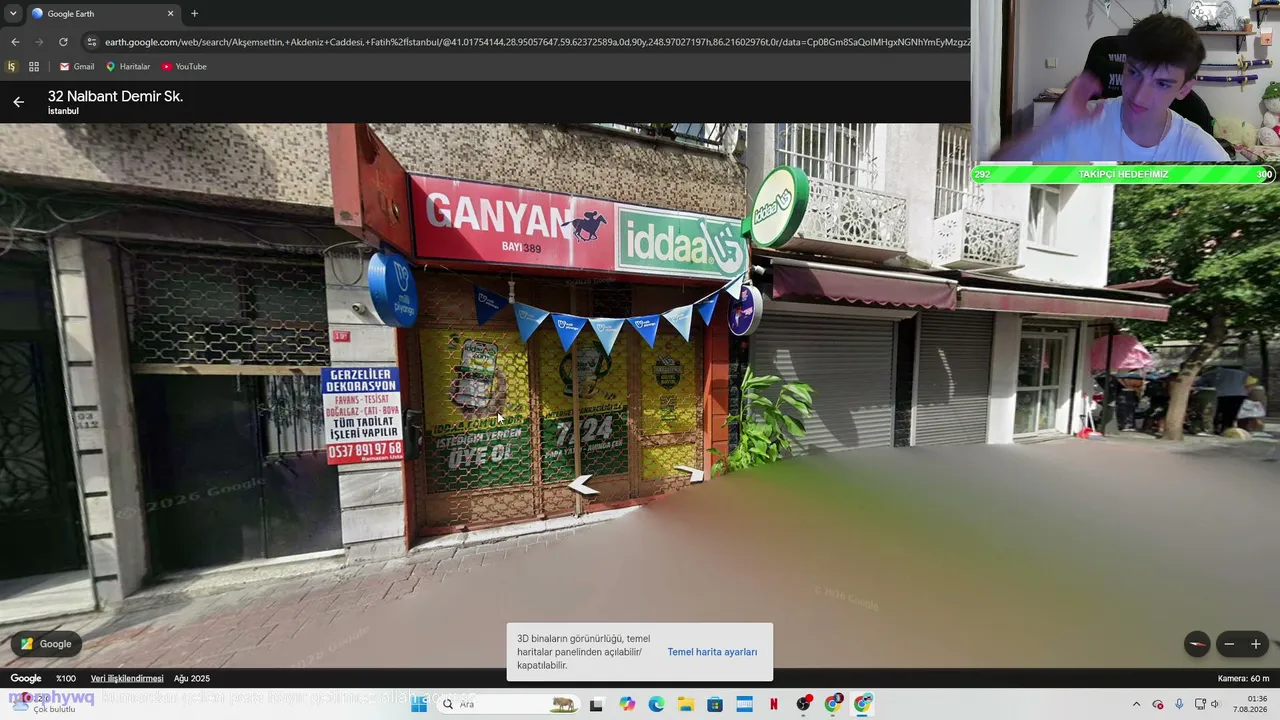1280x720 pixels.
Task: Click the 'Kamera: 60 m' status text
Action: click(x=1244, y=679)
